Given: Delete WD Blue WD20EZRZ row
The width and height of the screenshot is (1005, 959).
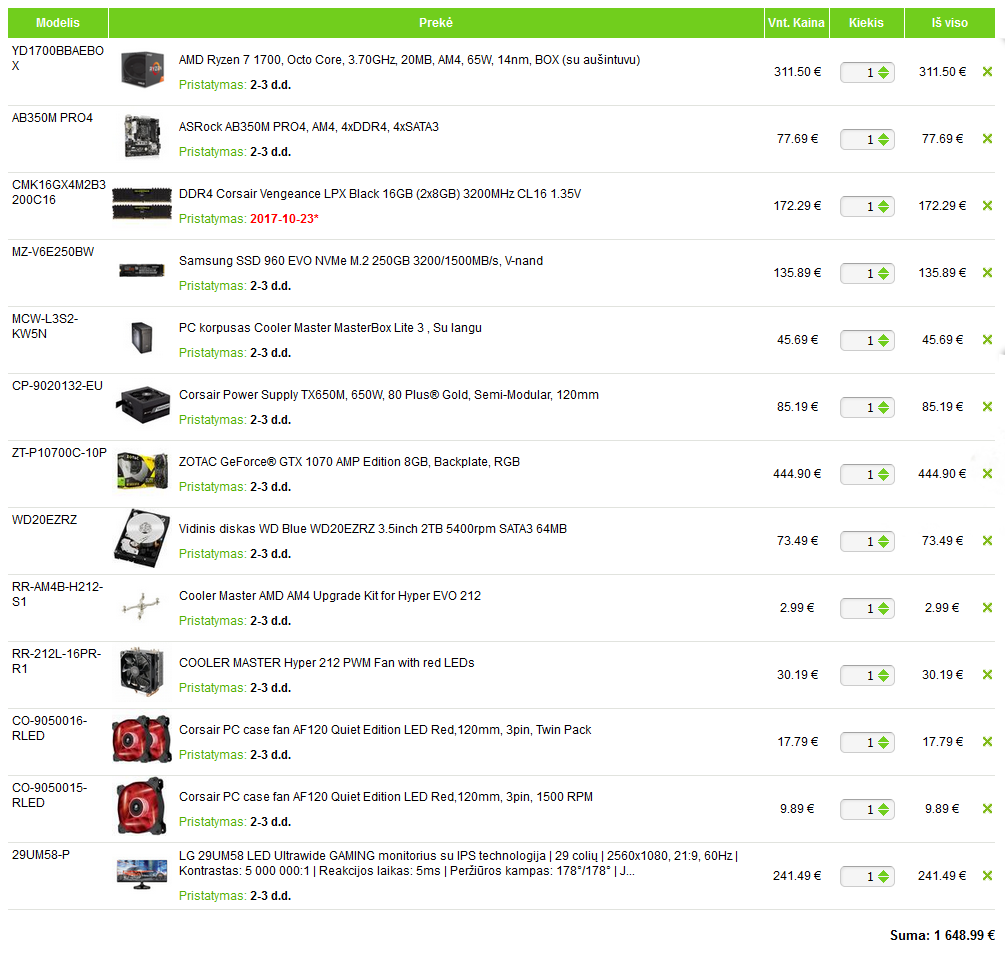Looking at the screenshot, I should (987, 540).
